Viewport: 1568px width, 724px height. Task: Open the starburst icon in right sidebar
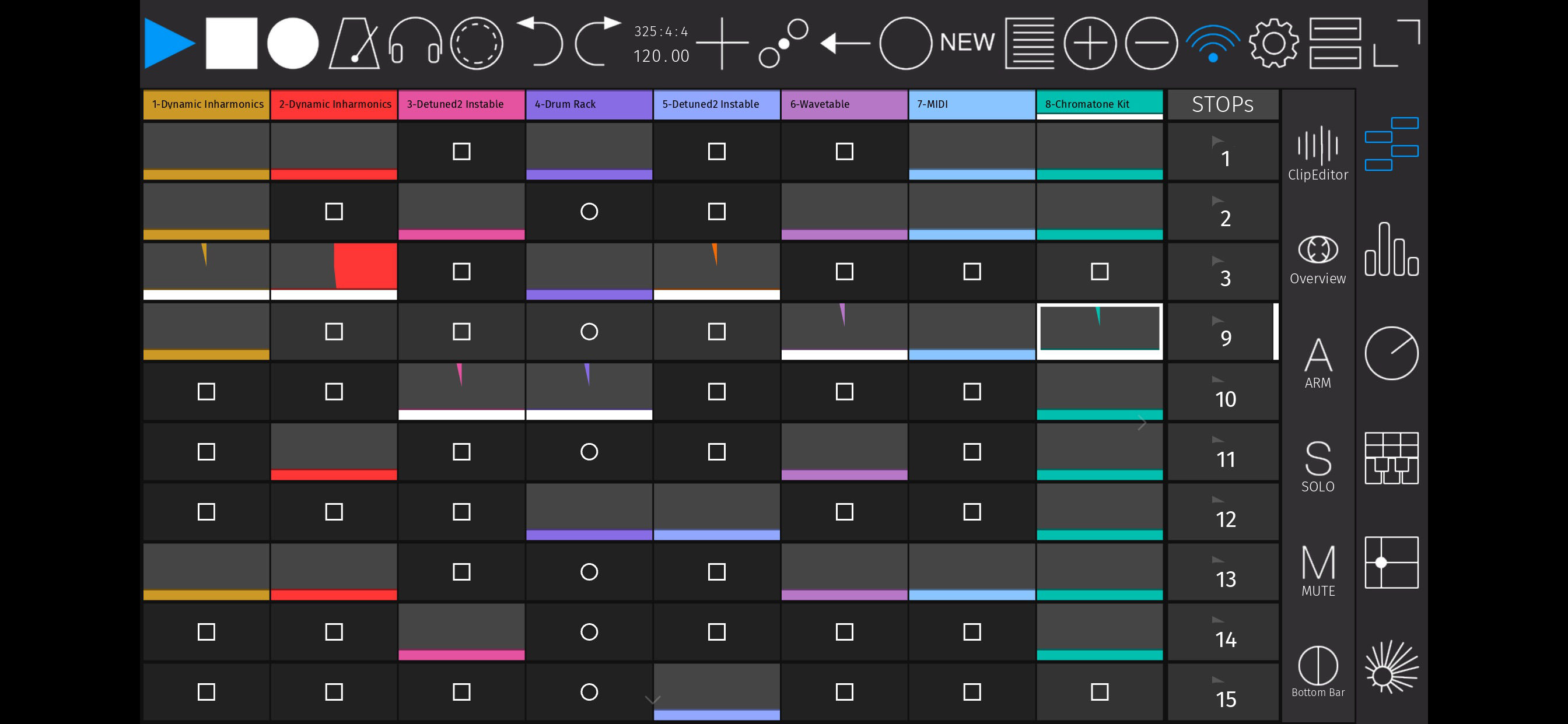tap(1391, 667)
